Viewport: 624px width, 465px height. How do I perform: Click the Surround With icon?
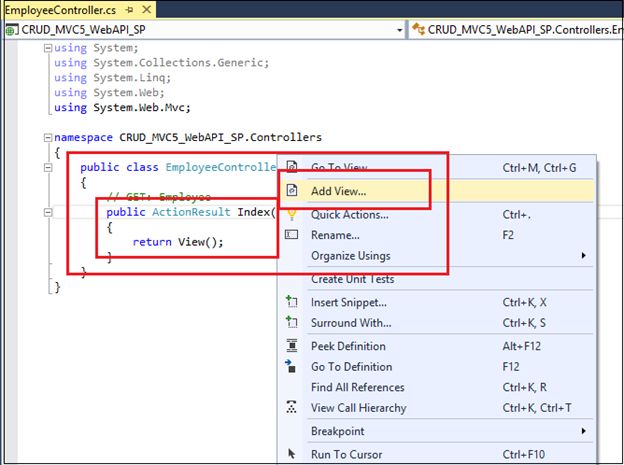tap(292, 322)
